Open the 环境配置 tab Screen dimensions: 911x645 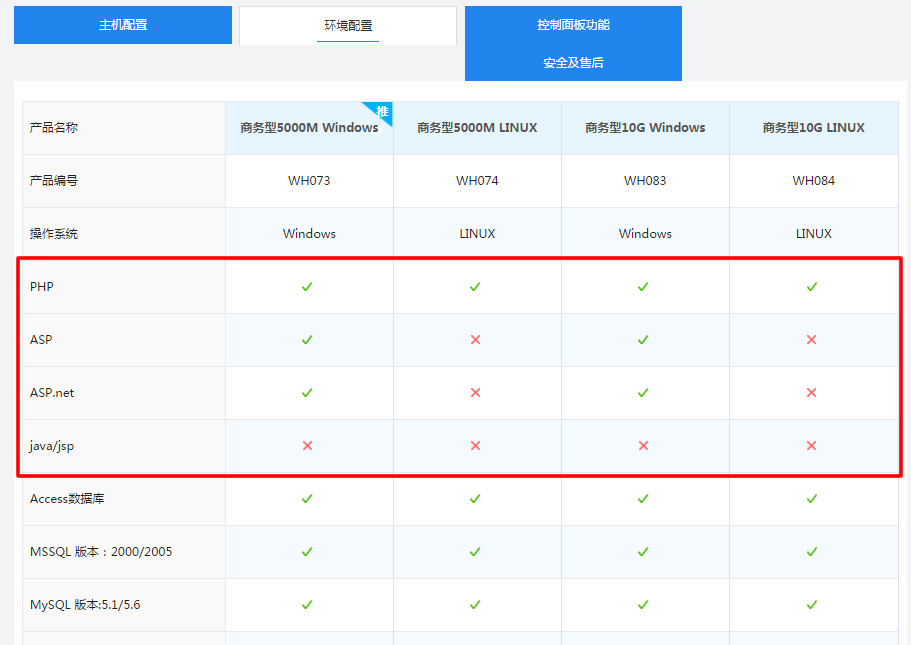pos(347,25)
